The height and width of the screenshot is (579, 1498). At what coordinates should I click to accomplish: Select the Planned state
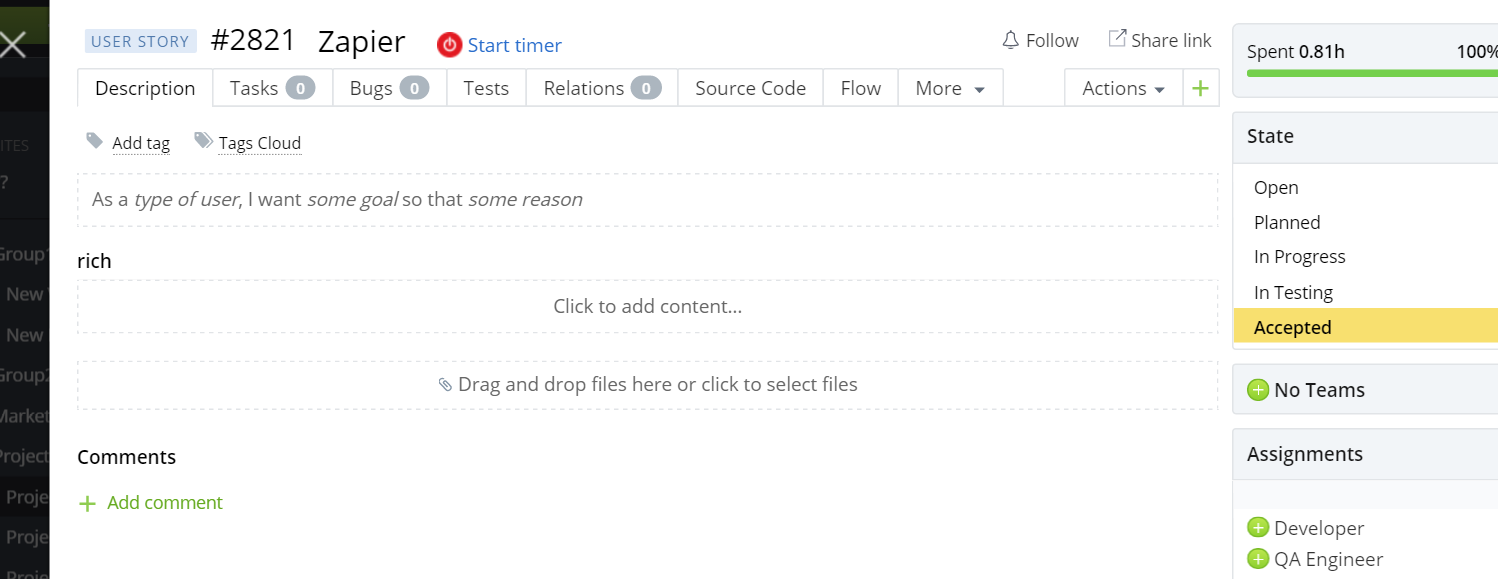(x=1287, y=222)
